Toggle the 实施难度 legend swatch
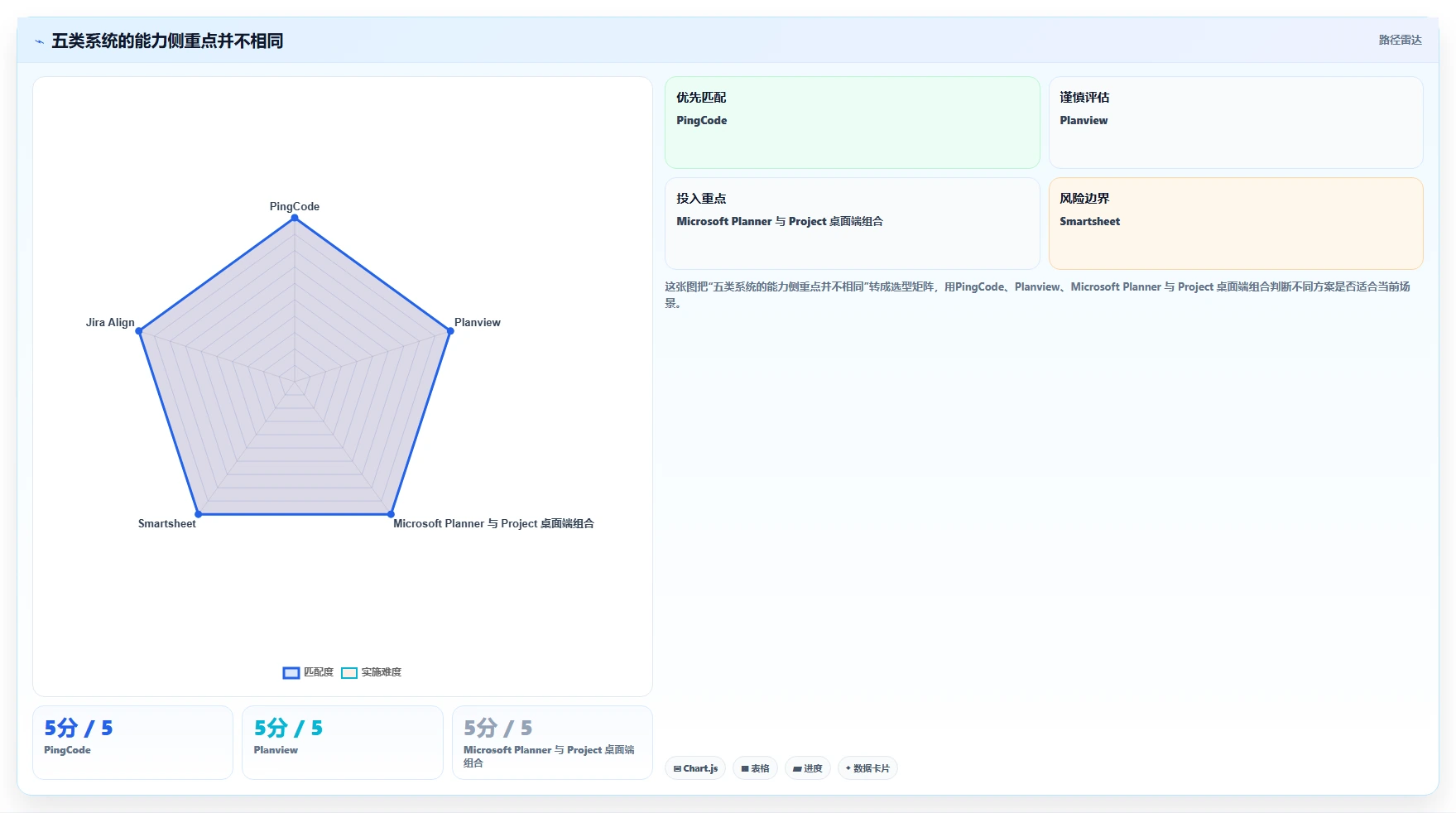The height and width of the screenshot is (813, 1456). click(x=349, y=672)
